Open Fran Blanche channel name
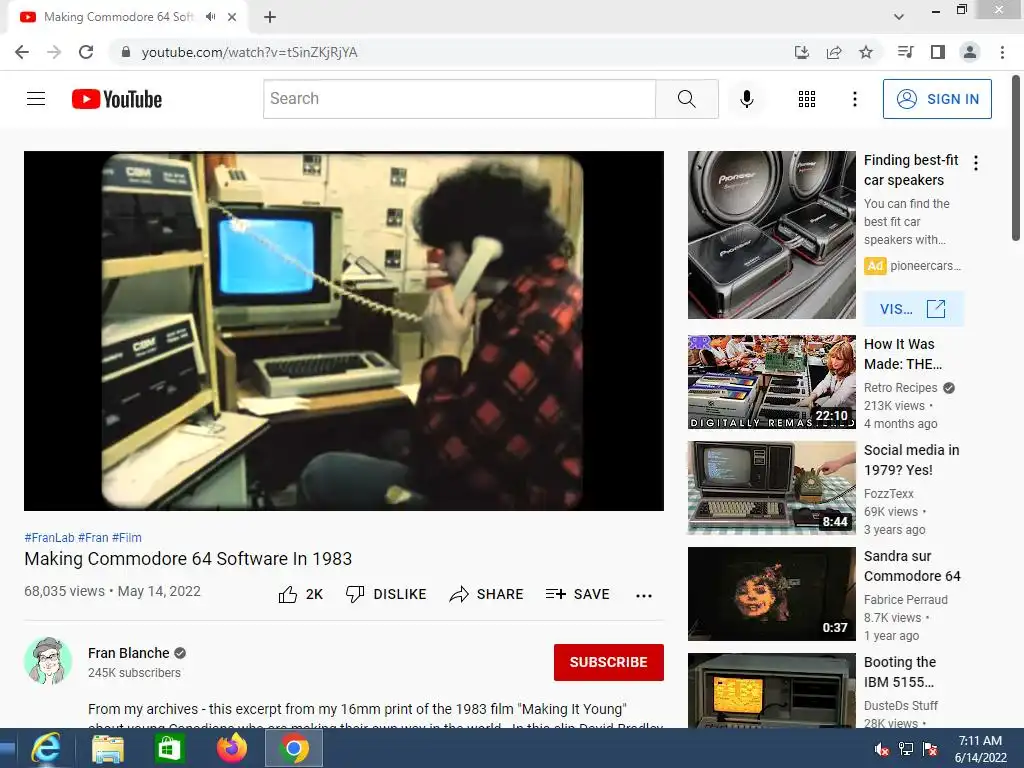The image size is (1024, 768). 129,653
